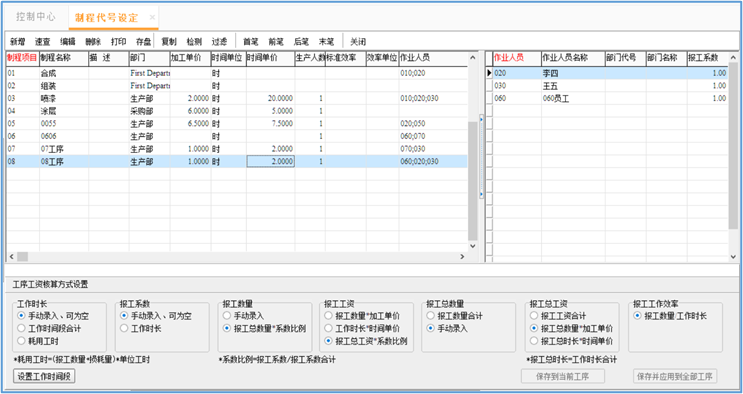
Task: Click 采购部 department cell of row 04
Action: (x=149, y=111)
